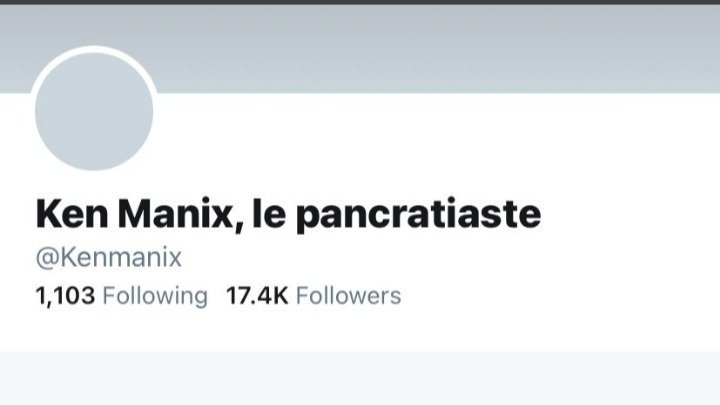Open the 1,103 Following list

(122, 296)
